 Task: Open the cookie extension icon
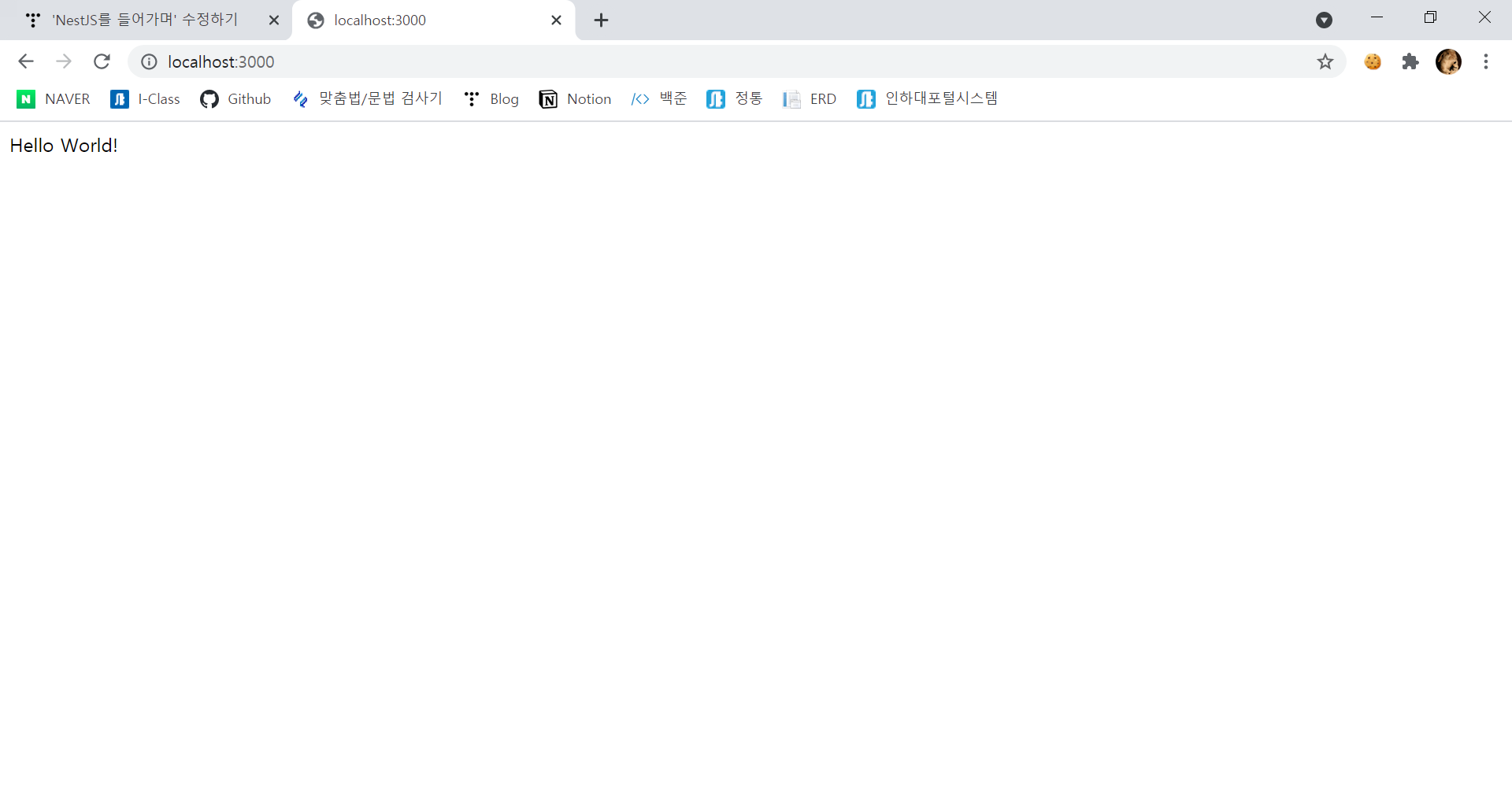pos(1373,61)
